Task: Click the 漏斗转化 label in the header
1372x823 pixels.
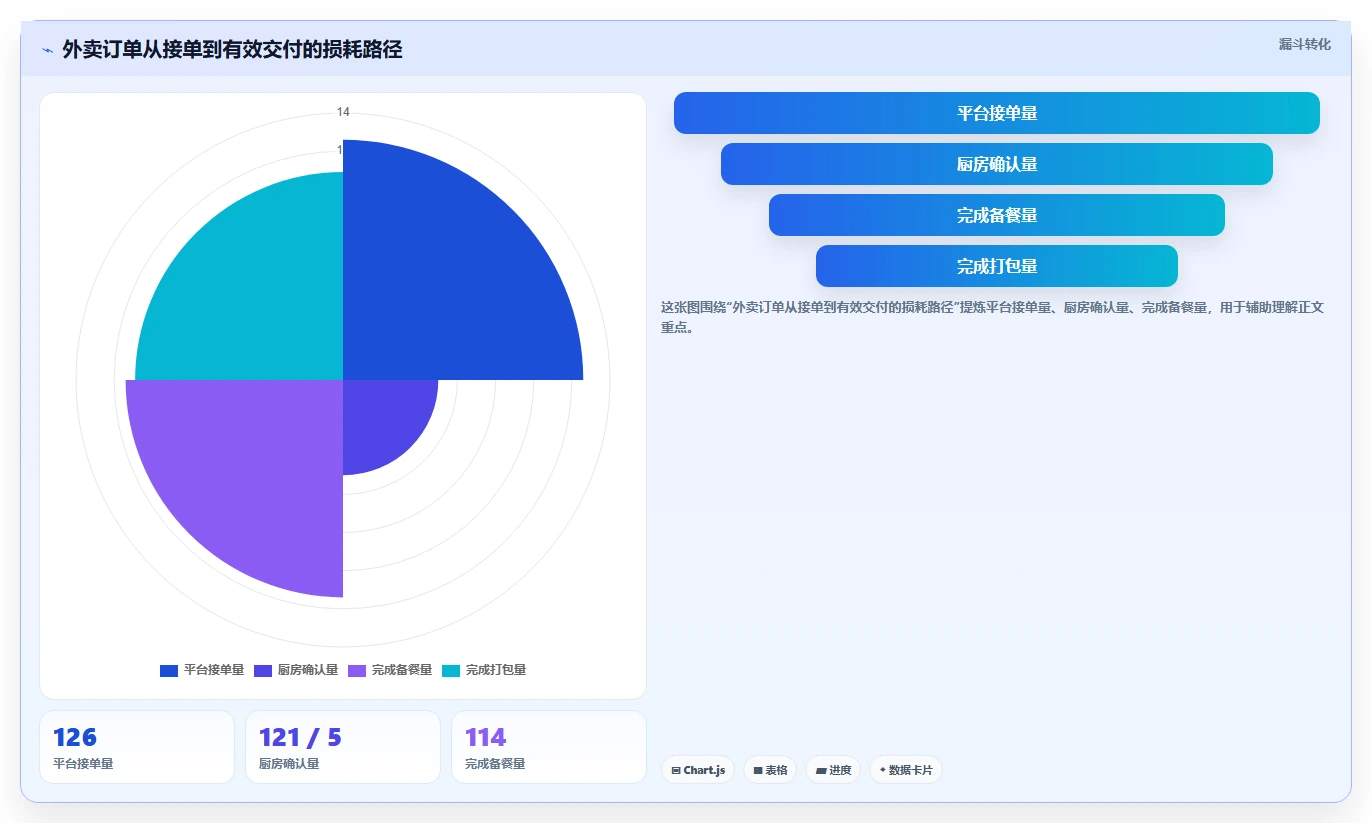Action: (1304, 44)
